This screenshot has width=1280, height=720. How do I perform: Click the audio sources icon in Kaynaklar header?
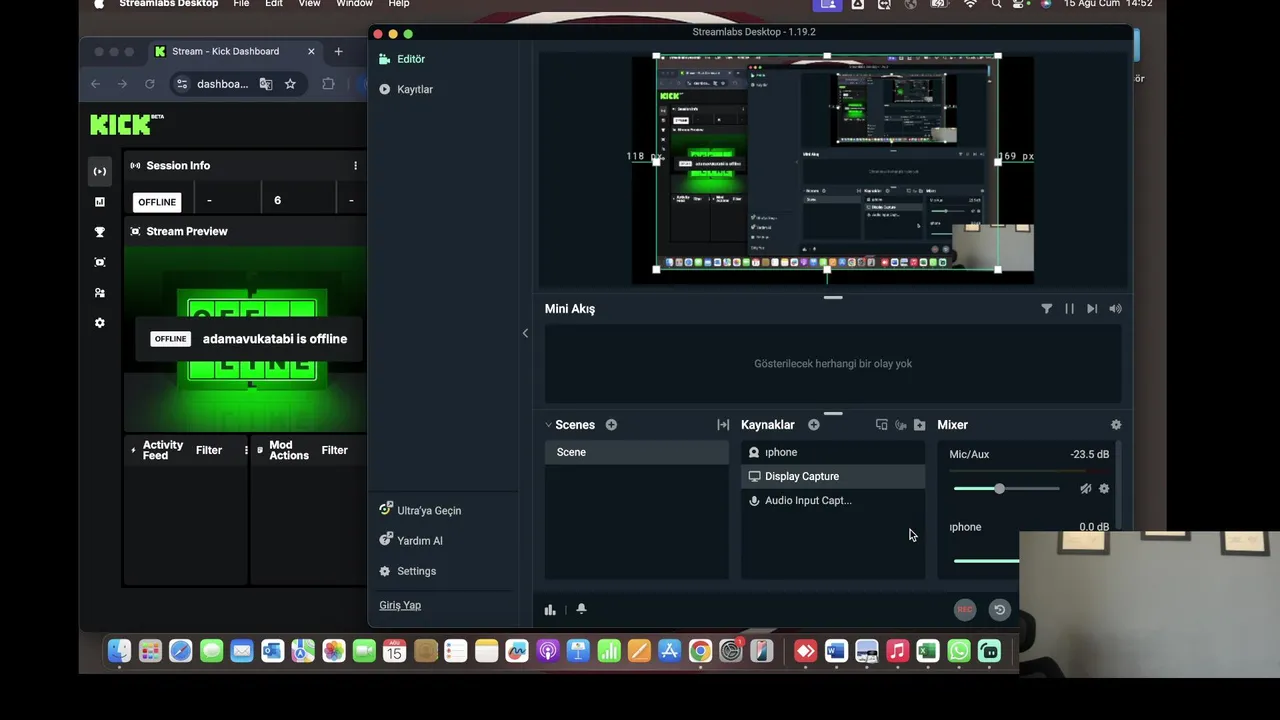pos(900,425)
